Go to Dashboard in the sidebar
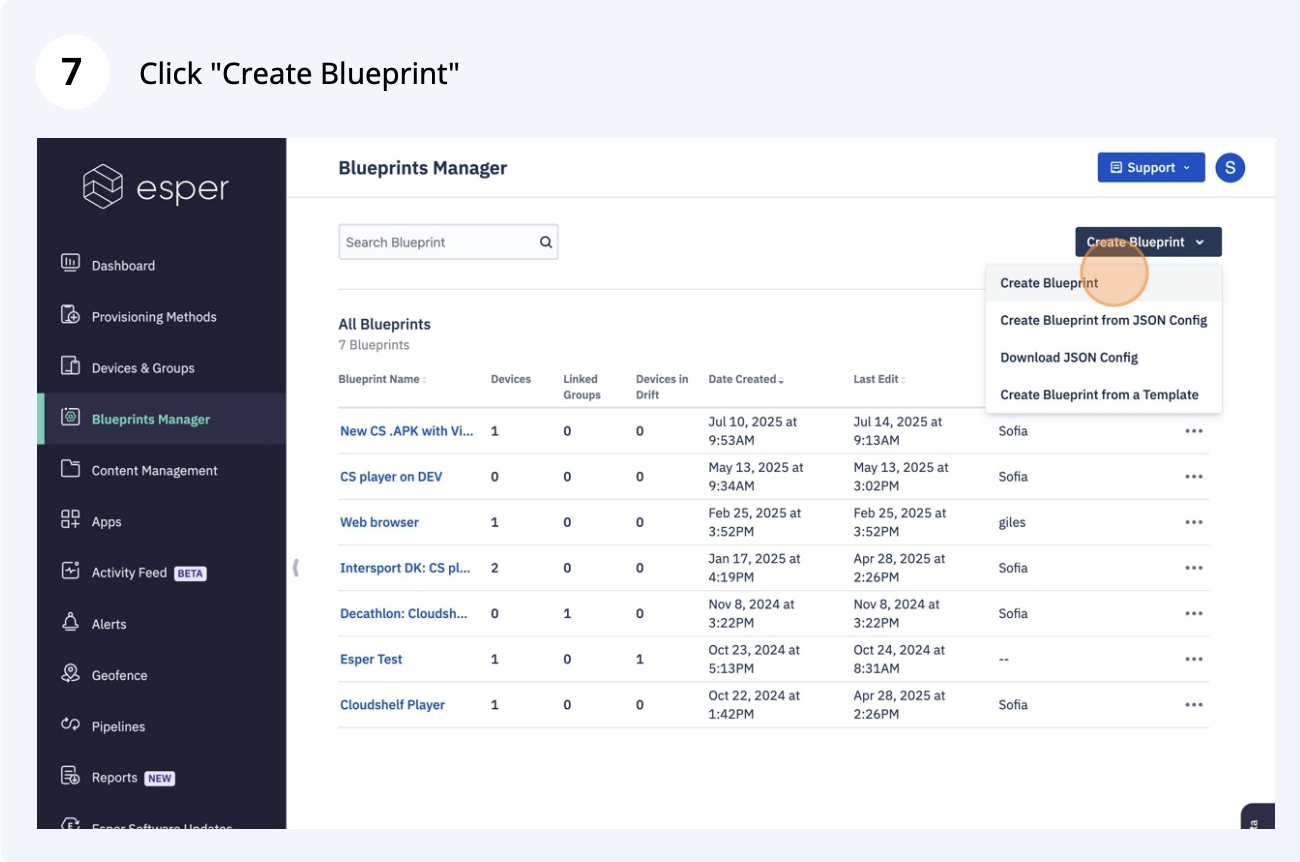 click(123, 266)
